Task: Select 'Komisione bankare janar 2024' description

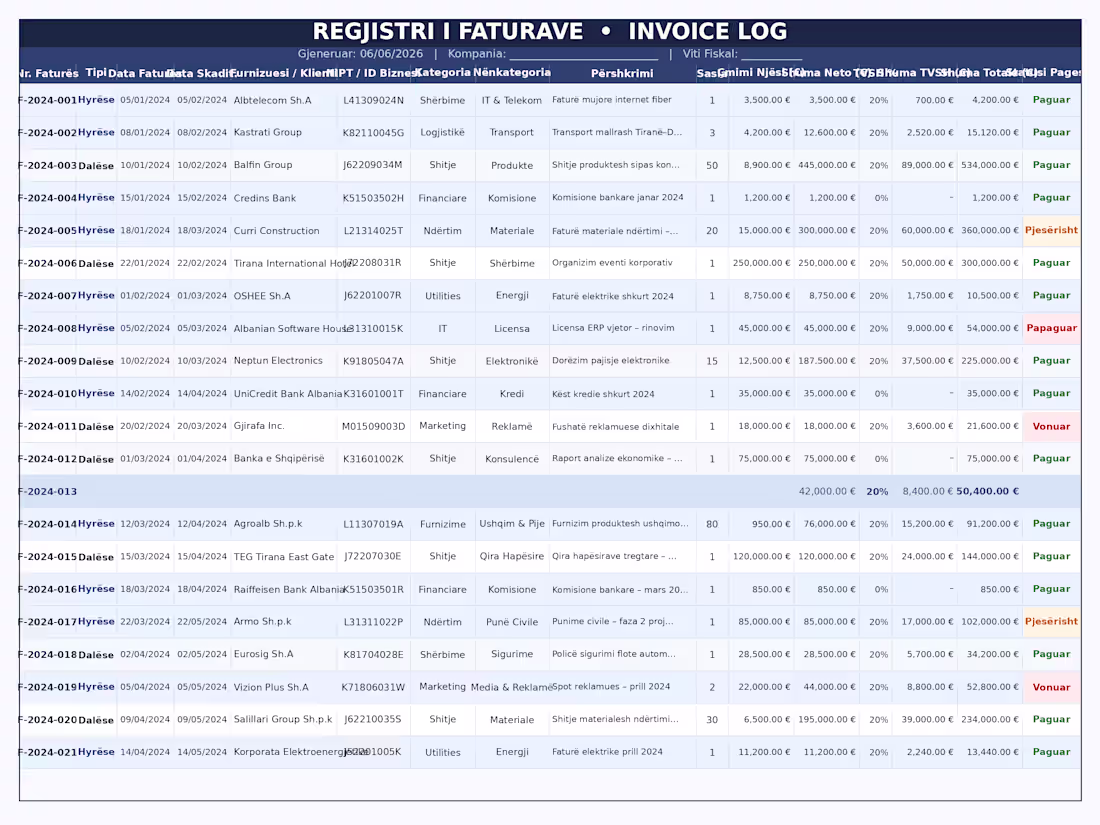Action: 618,197
